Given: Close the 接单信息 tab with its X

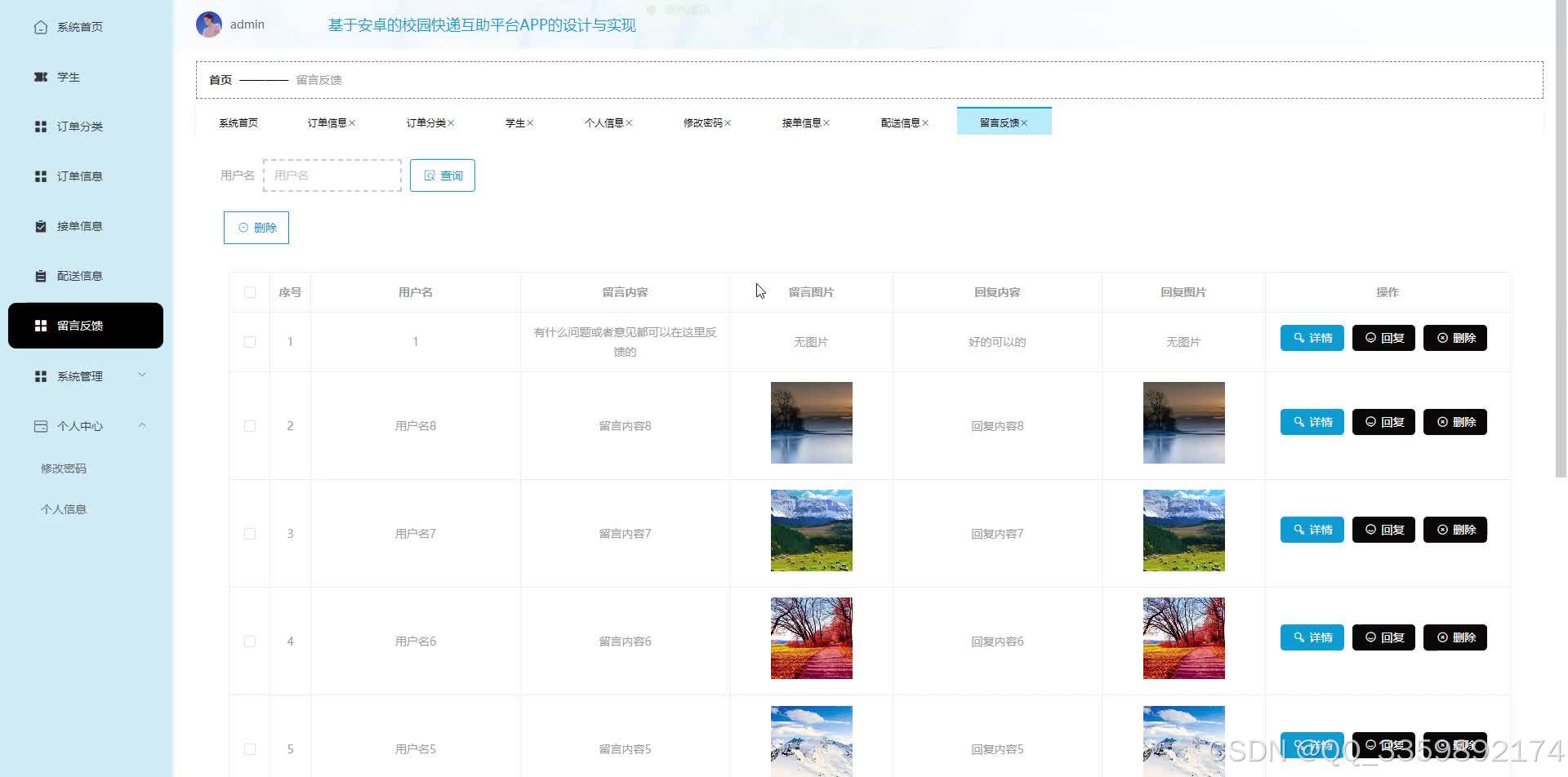Looking at the screenshot, I should tap(826, 123).
